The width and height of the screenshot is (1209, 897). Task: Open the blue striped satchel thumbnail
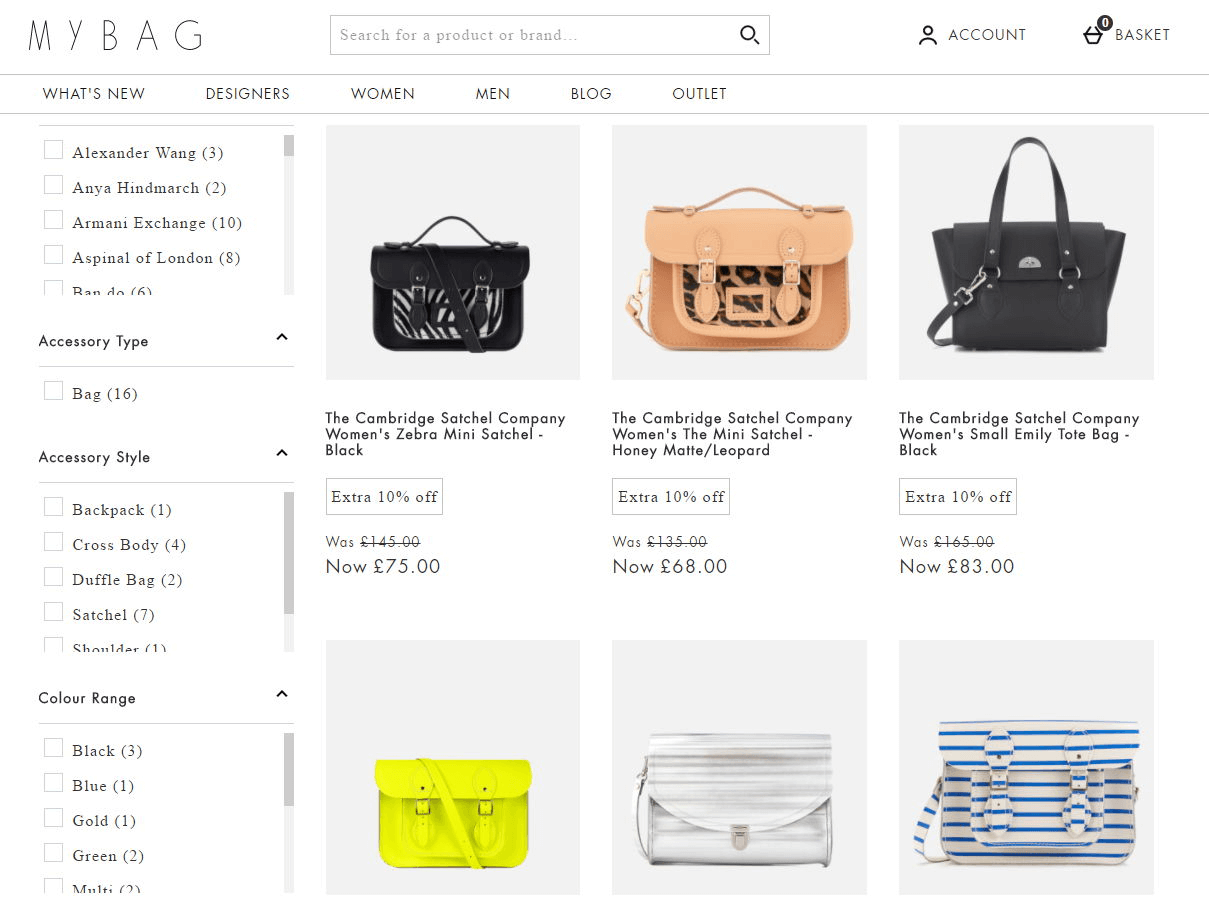[1026, 767]
